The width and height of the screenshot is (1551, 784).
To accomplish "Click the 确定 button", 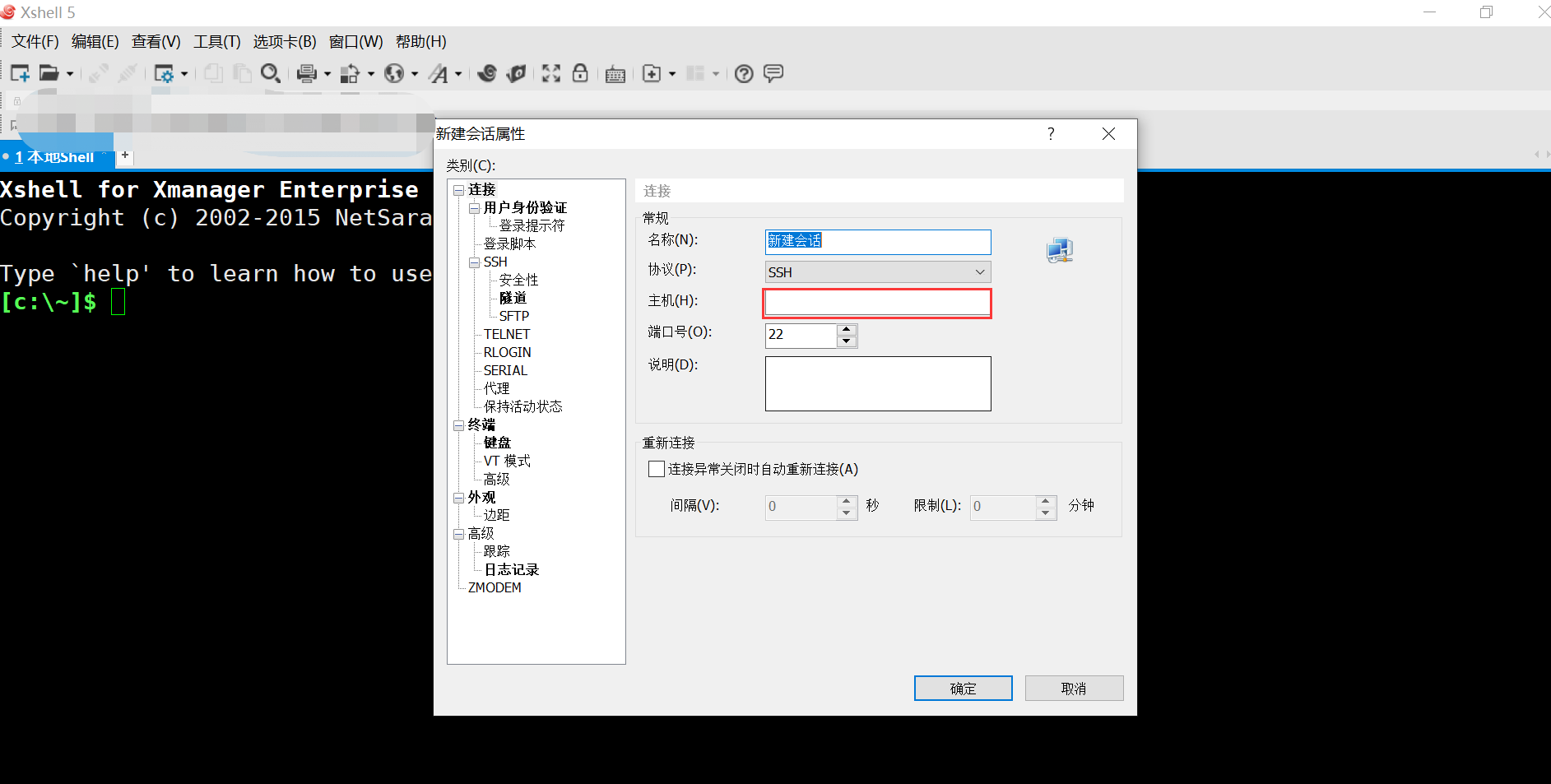I will pyautogui.click(x=963, y=689).
